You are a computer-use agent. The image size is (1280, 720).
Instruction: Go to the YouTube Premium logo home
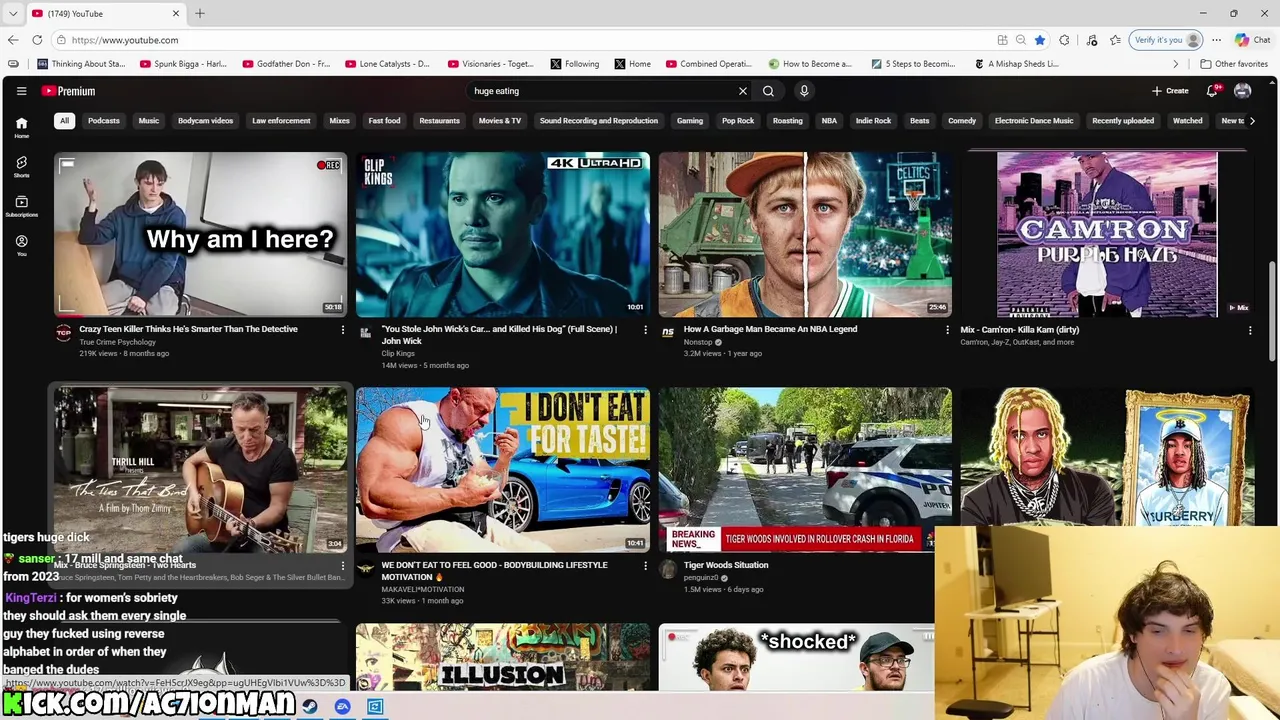(x=68, y=91)
